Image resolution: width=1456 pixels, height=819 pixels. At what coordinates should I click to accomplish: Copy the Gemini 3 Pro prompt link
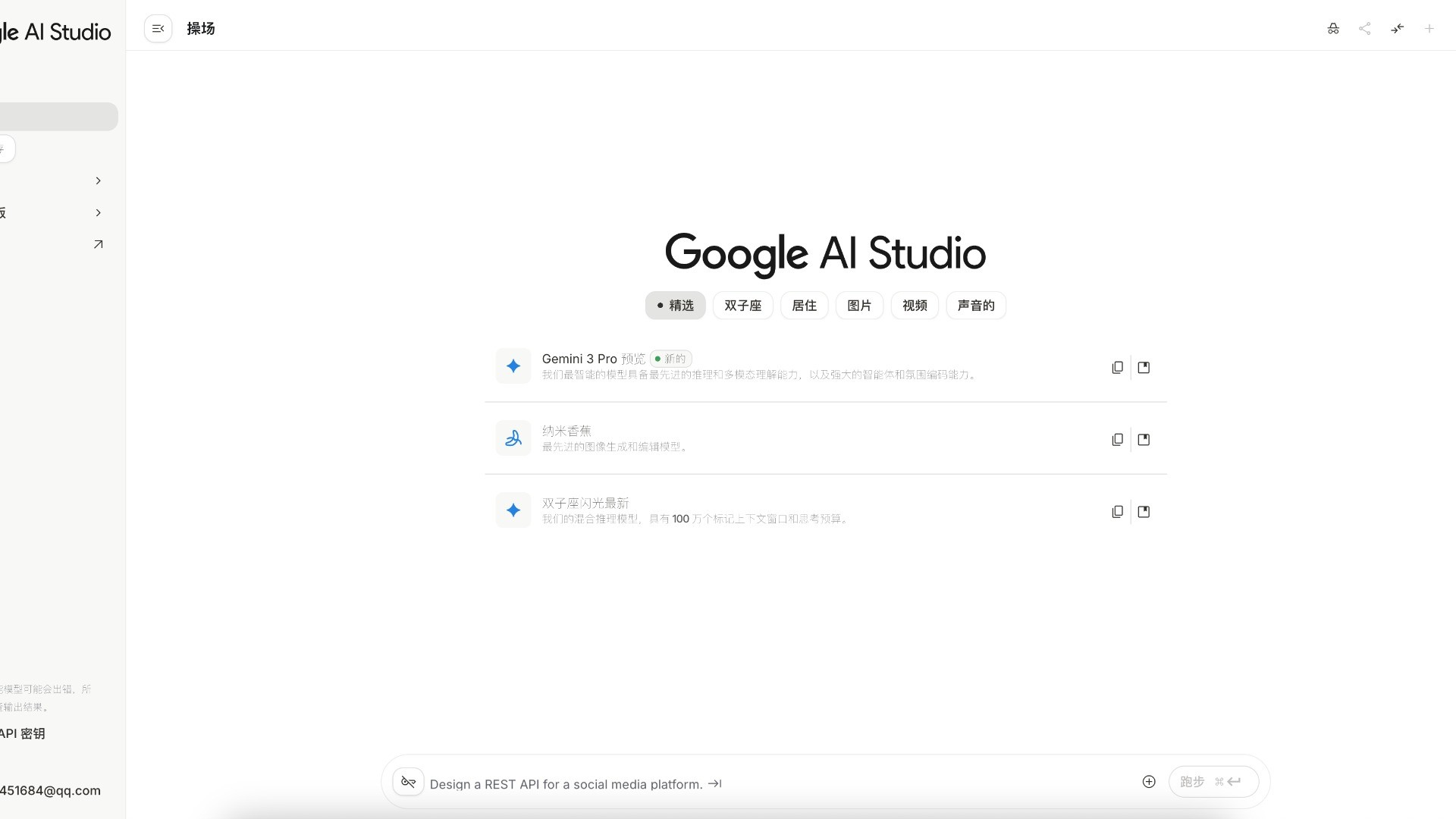click(1117, 367)
